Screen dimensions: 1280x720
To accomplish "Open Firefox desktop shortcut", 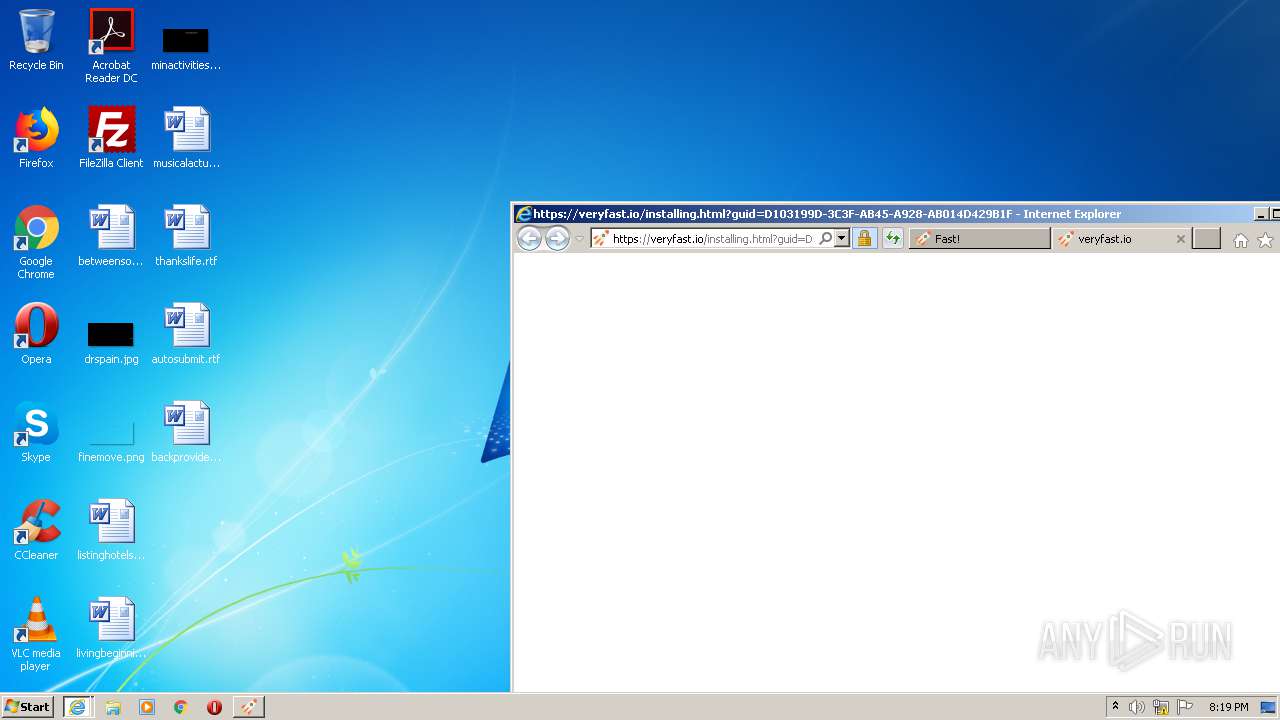I will click(36, 138).
